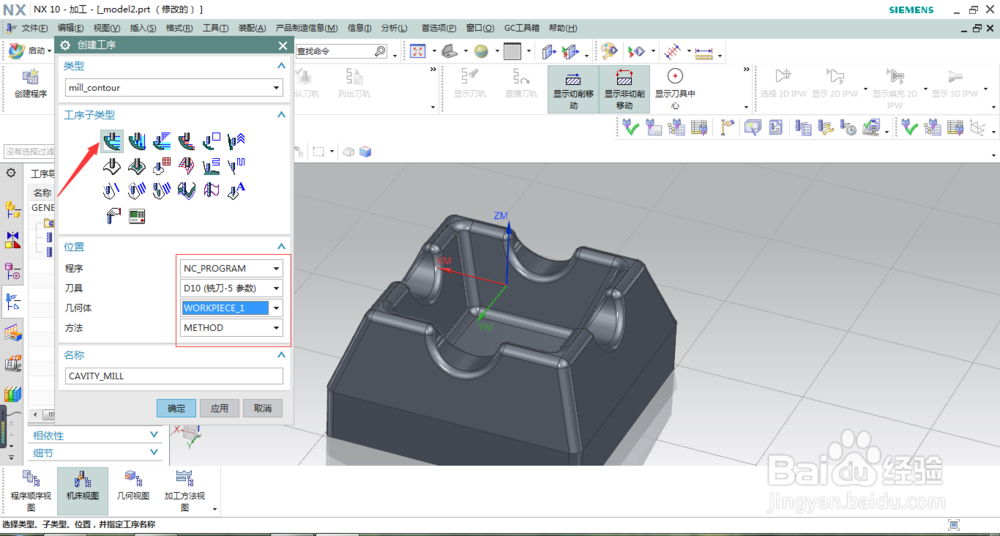Open the GC工具箱 menu
Image resolution: width=1000 pixels, height=536 pixels.
click(522, 28)
